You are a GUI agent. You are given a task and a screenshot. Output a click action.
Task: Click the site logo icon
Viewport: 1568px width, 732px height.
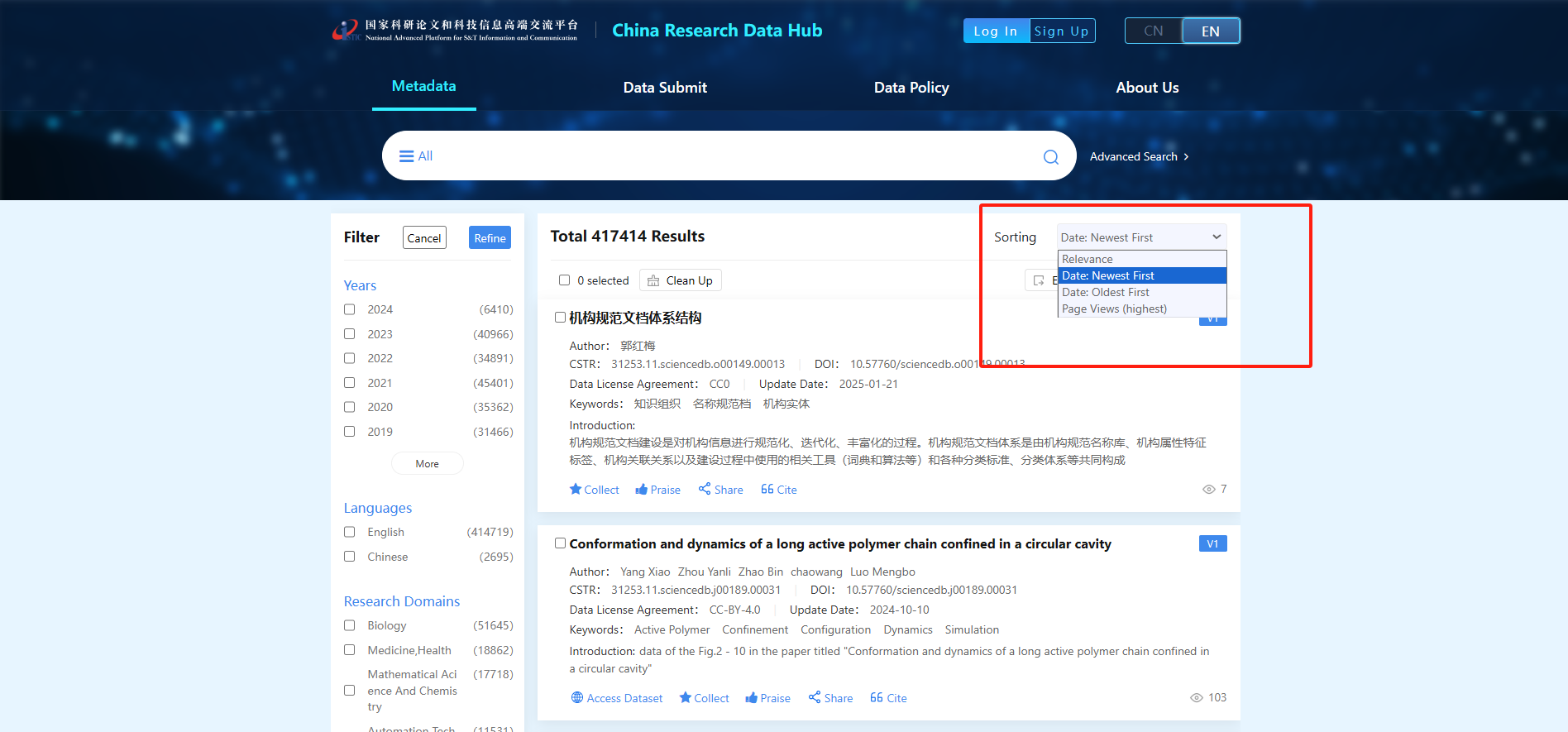(x=345, y=31)
